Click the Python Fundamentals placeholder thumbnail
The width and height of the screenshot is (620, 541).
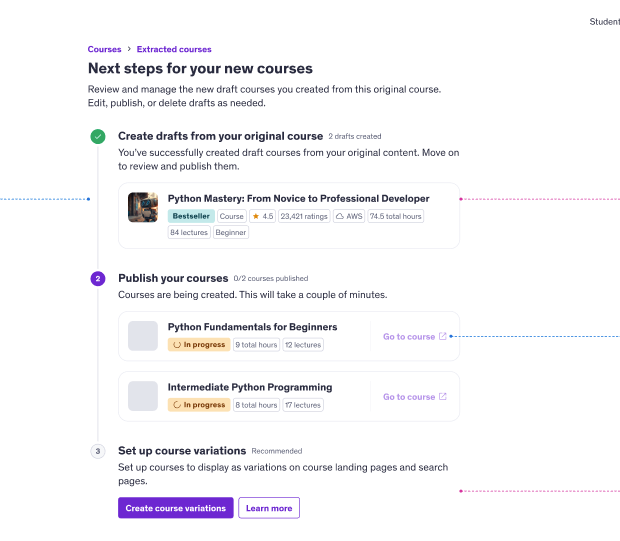pos(143,336)
